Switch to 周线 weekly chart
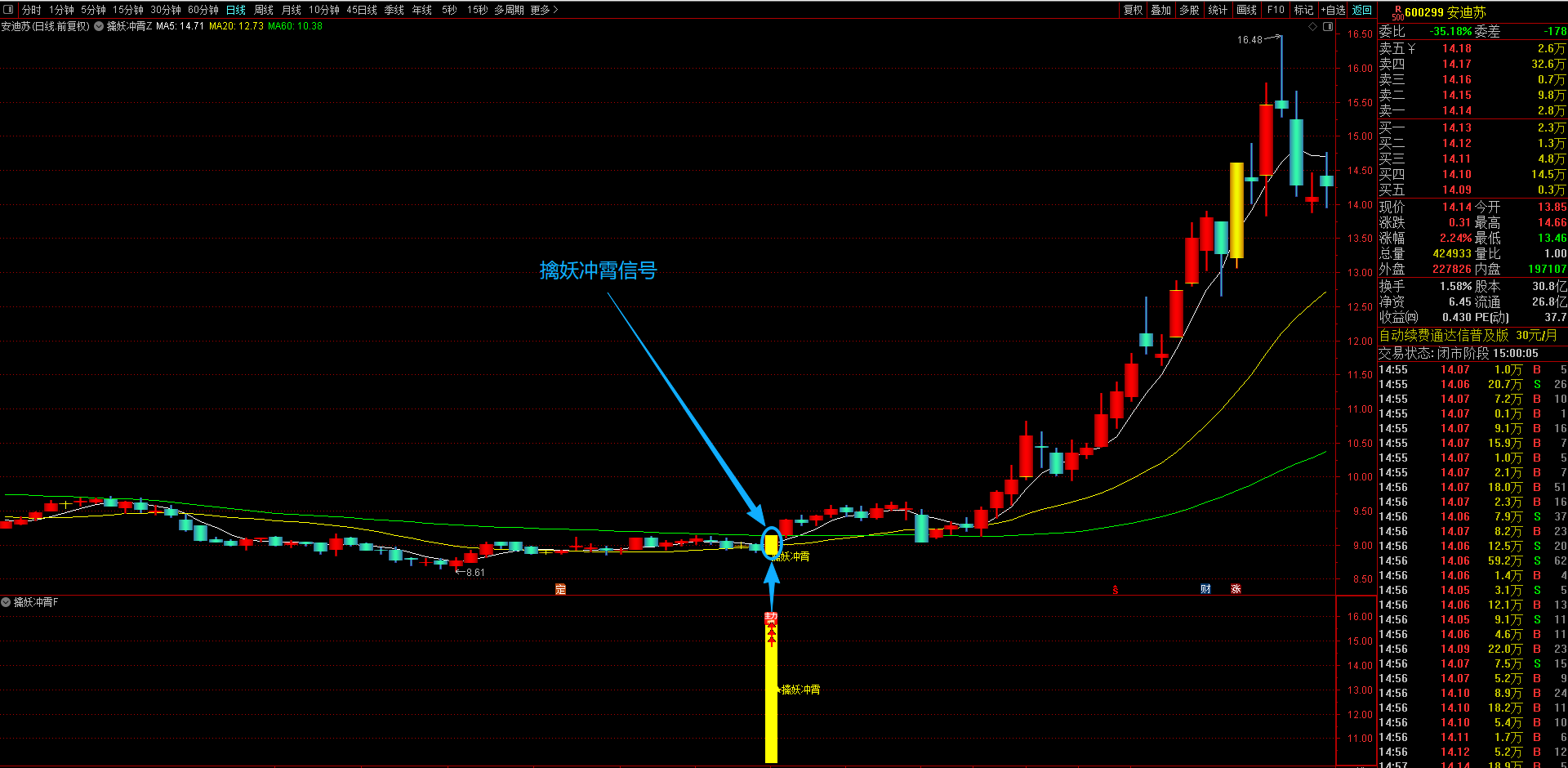Image resolution: width=1568 pixels, height=768 pixels. click(264, 10)
